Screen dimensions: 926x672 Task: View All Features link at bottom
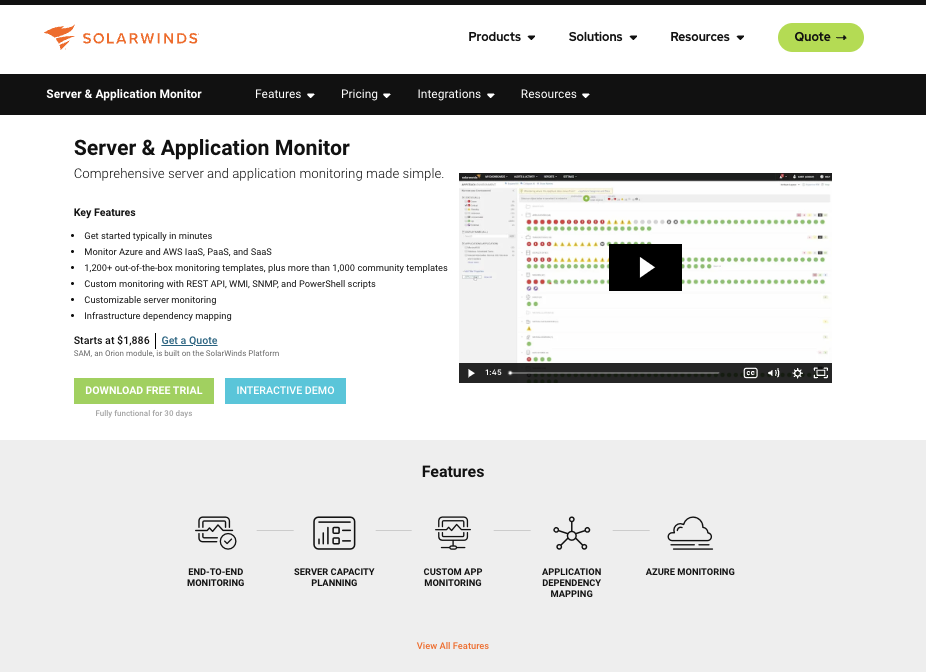452,646
